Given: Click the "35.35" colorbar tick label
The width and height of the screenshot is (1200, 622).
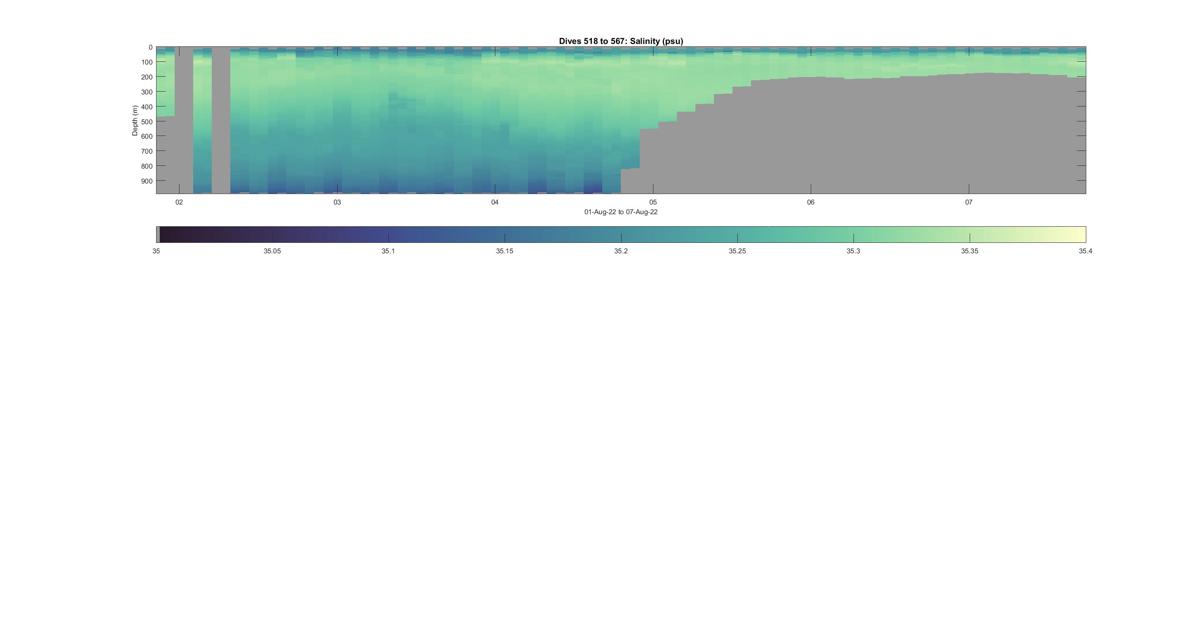Looking at the screenshot, I should tap(969, 251).
